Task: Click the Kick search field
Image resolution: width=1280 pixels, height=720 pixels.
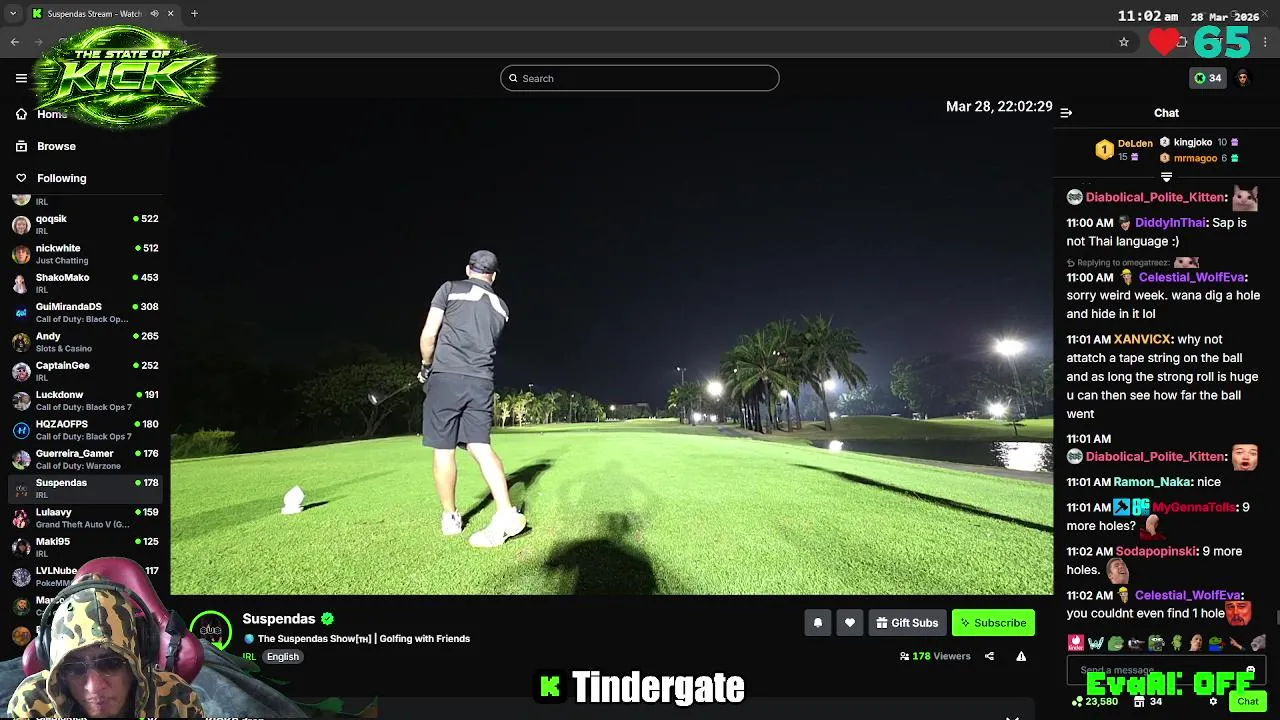Action: tap(640, 78)
